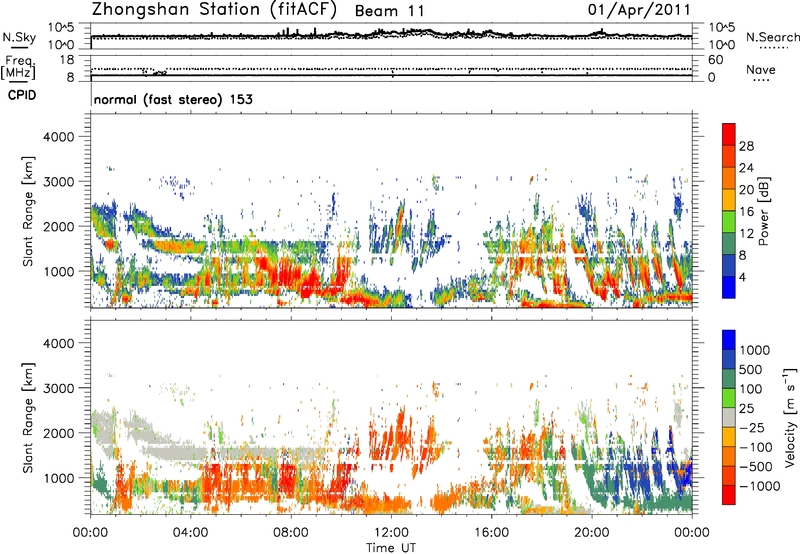Click the '1000' velocity colorbar tick label
The height and width of the screenshot is (554, 800).
(755, 350)
